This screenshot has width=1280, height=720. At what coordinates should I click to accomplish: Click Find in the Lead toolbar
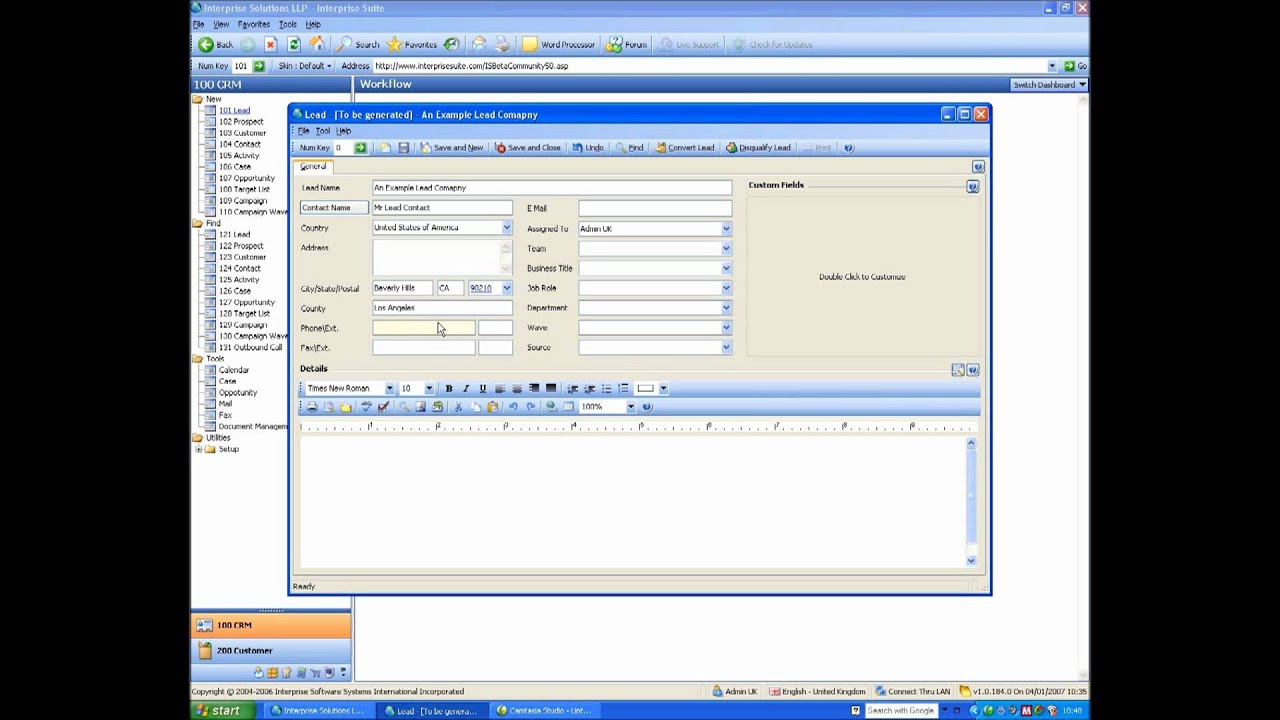pos(629,148)
